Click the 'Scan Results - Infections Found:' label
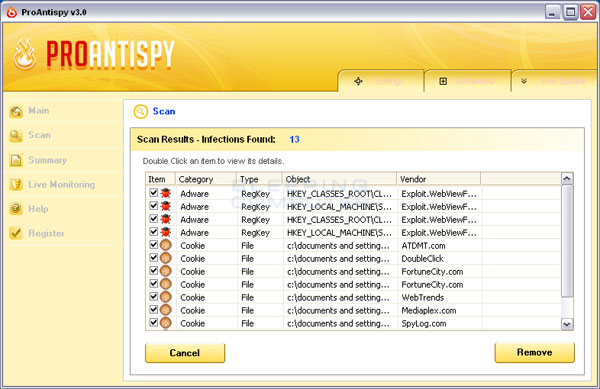The width and height of the screenshot is (600, 389). tap(206, 139)
